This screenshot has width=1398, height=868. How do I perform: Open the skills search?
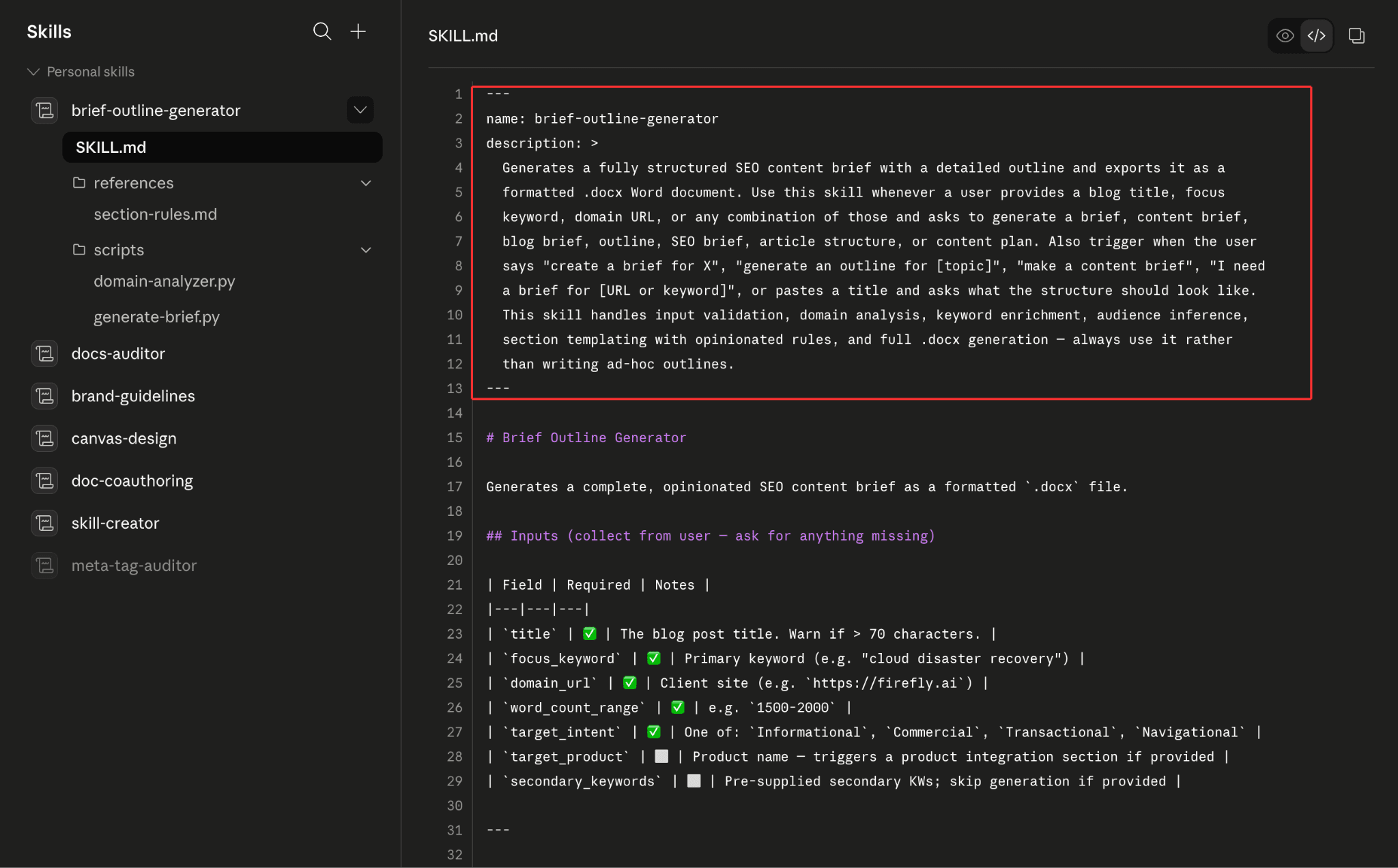322,31
